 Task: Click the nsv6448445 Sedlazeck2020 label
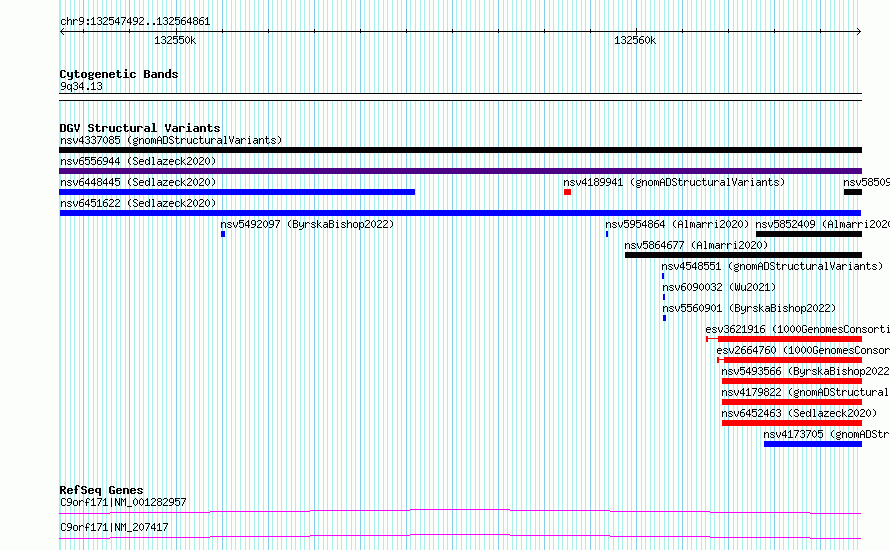[138, 182]
